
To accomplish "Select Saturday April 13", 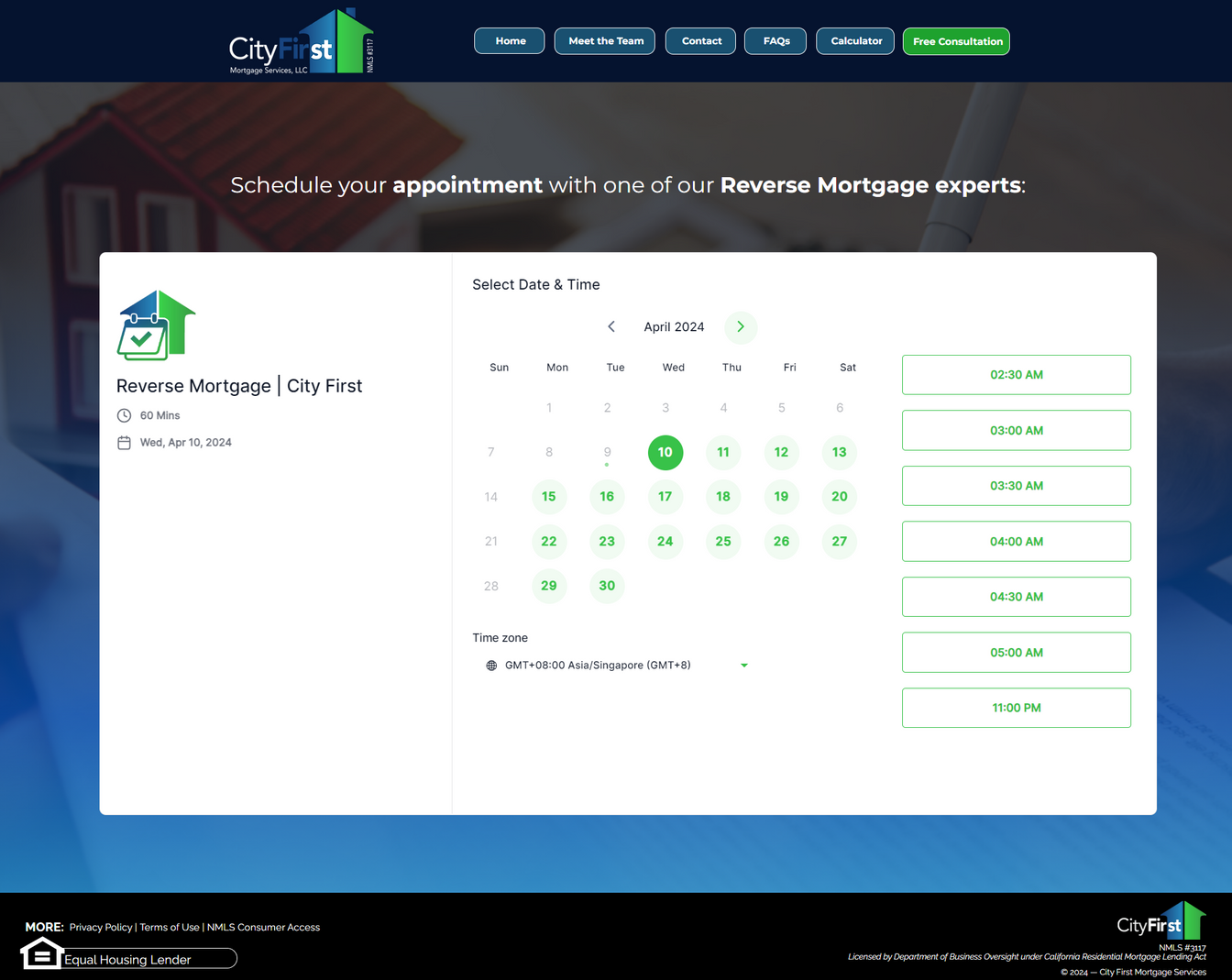I will tap(840, 452).
